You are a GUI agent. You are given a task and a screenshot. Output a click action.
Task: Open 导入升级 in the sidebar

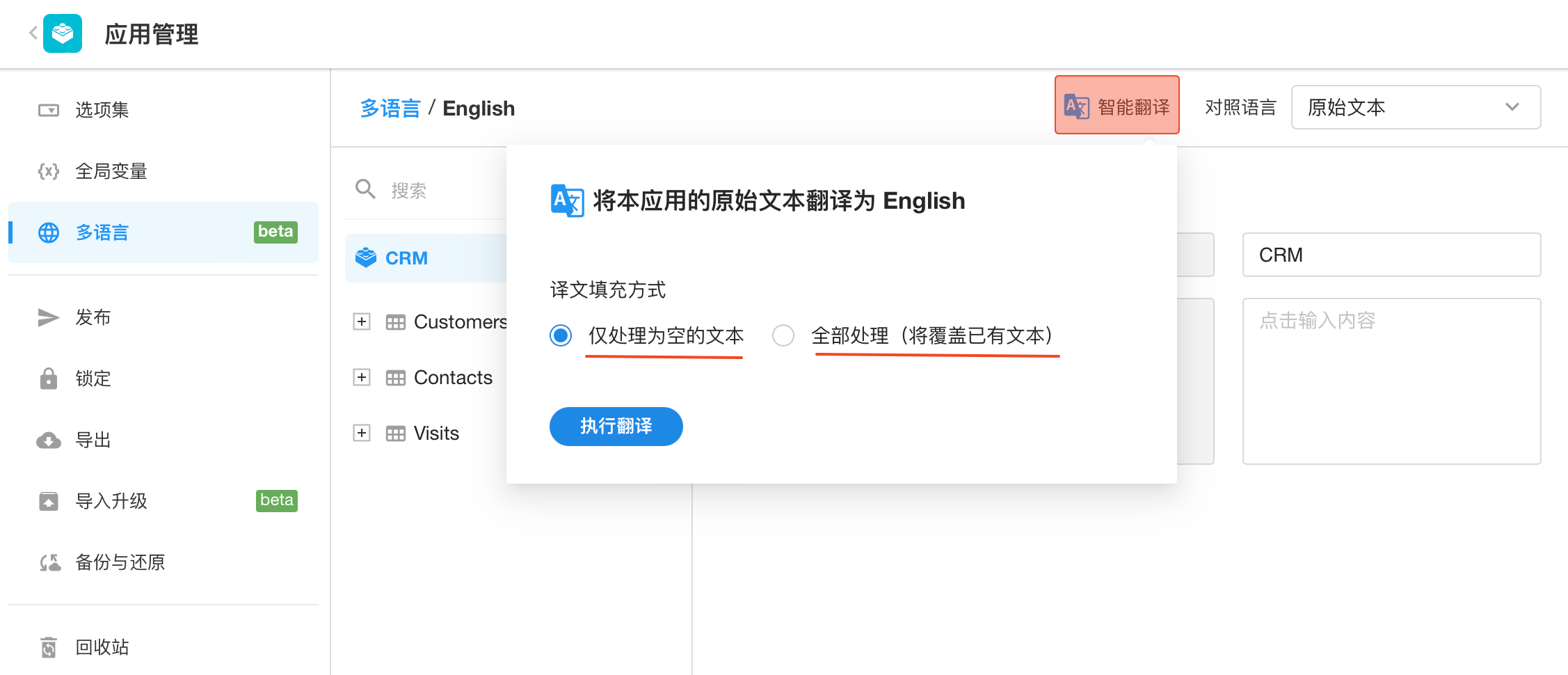click(x=111, y=501)
